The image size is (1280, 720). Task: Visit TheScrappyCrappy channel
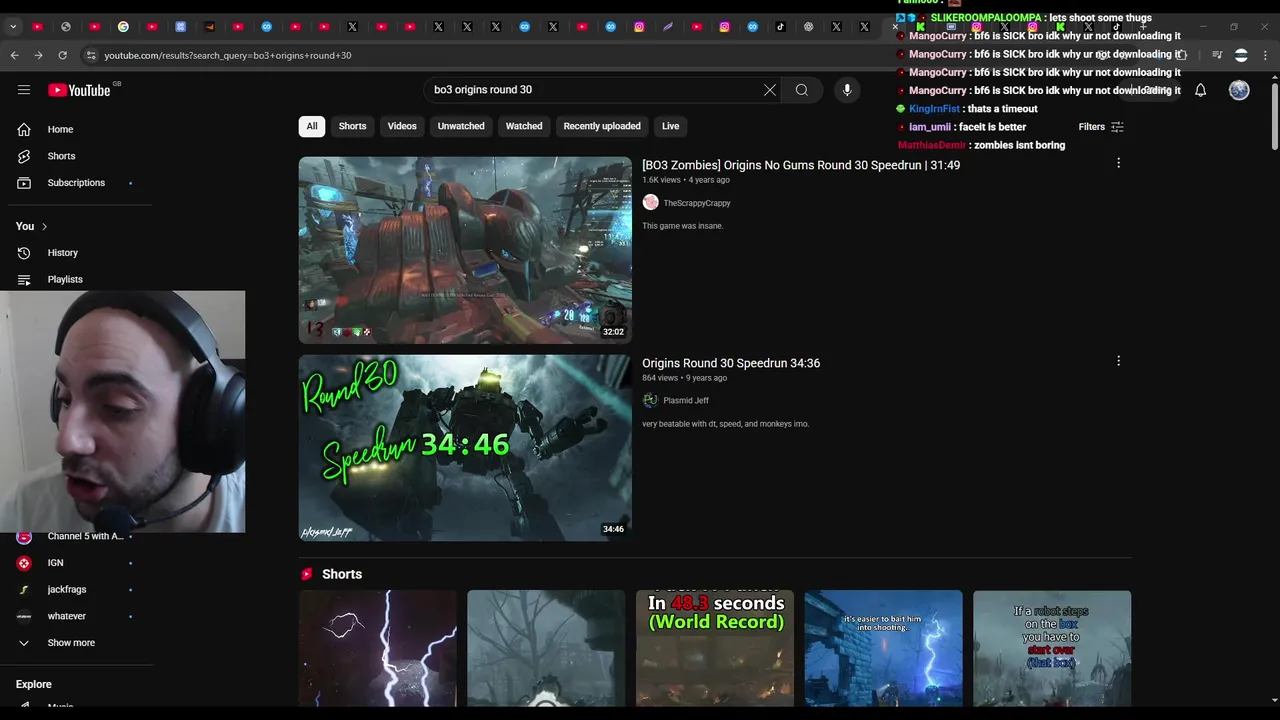point(697,203)
